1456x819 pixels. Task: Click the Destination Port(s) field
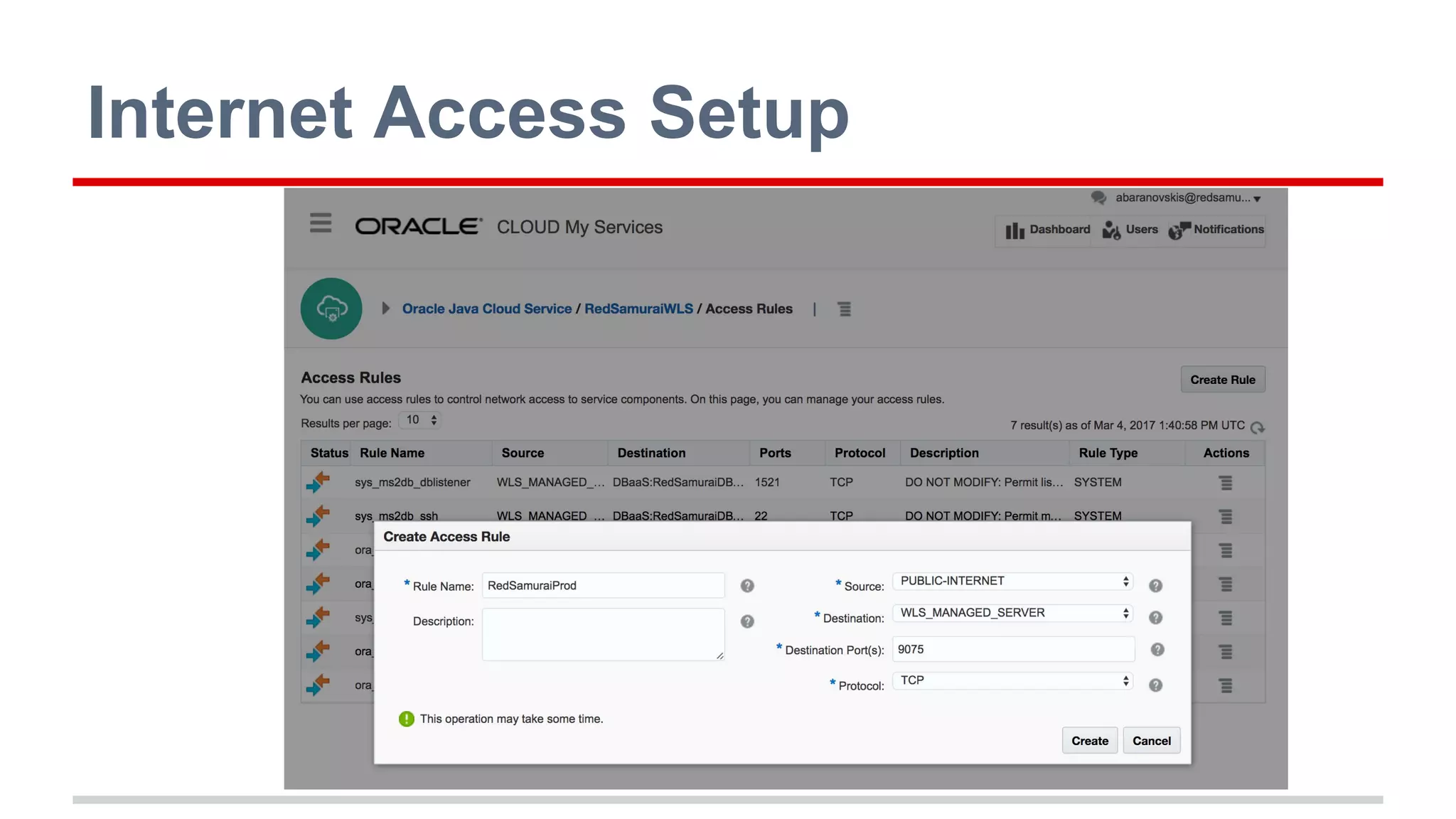(1013, 649)
